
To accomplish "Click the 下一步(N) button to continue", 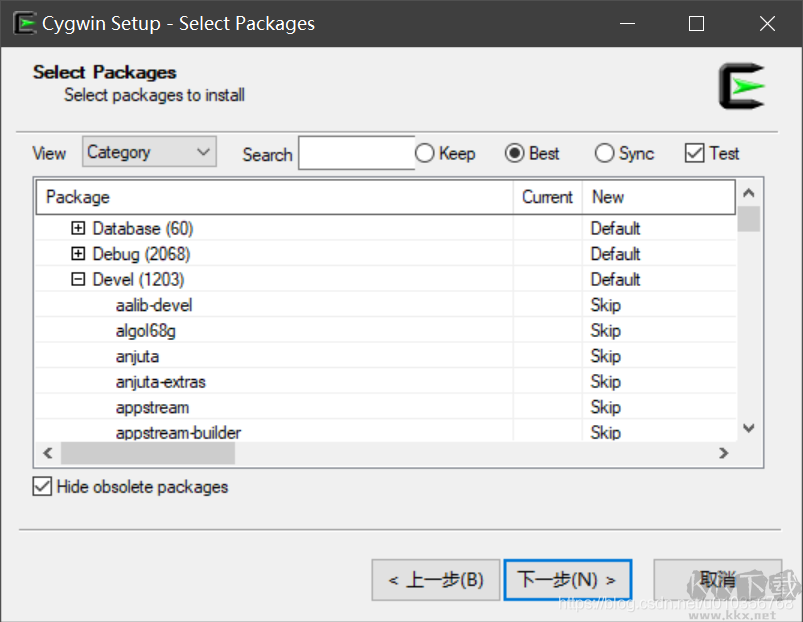I will (x=567, y=579).
